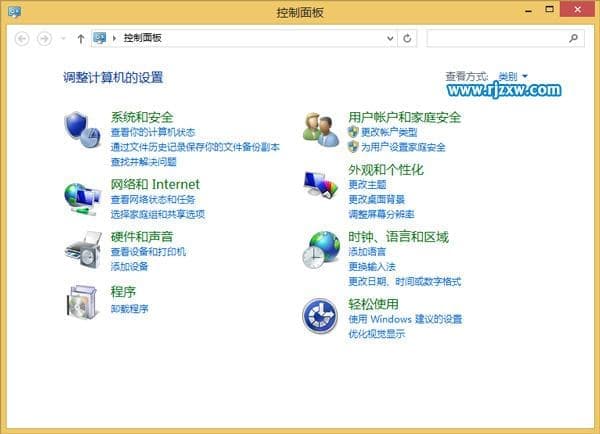Open the address bar history dropdown
600x434 pixels.
click(390, 38)
